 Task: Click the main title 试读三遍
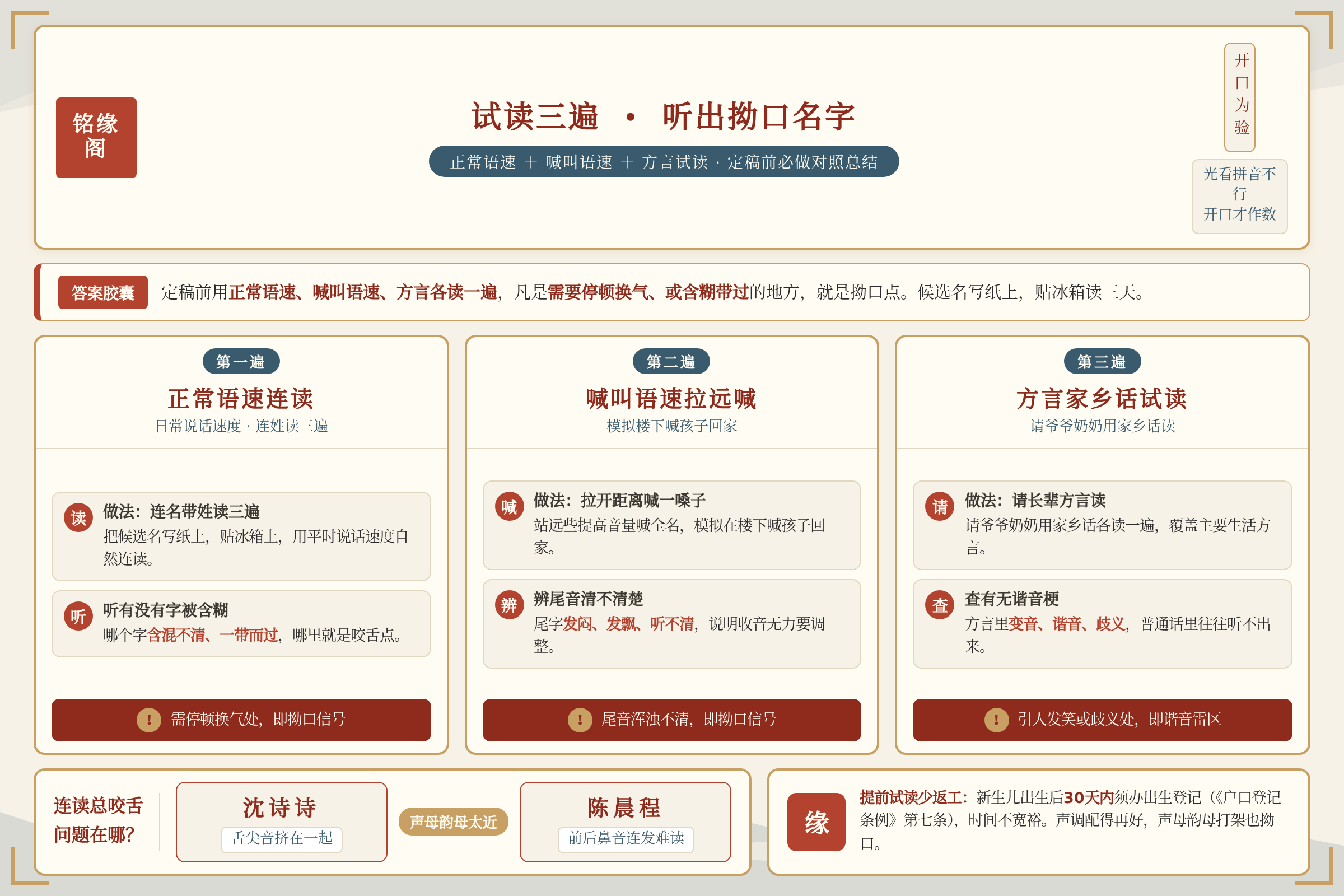664,116
